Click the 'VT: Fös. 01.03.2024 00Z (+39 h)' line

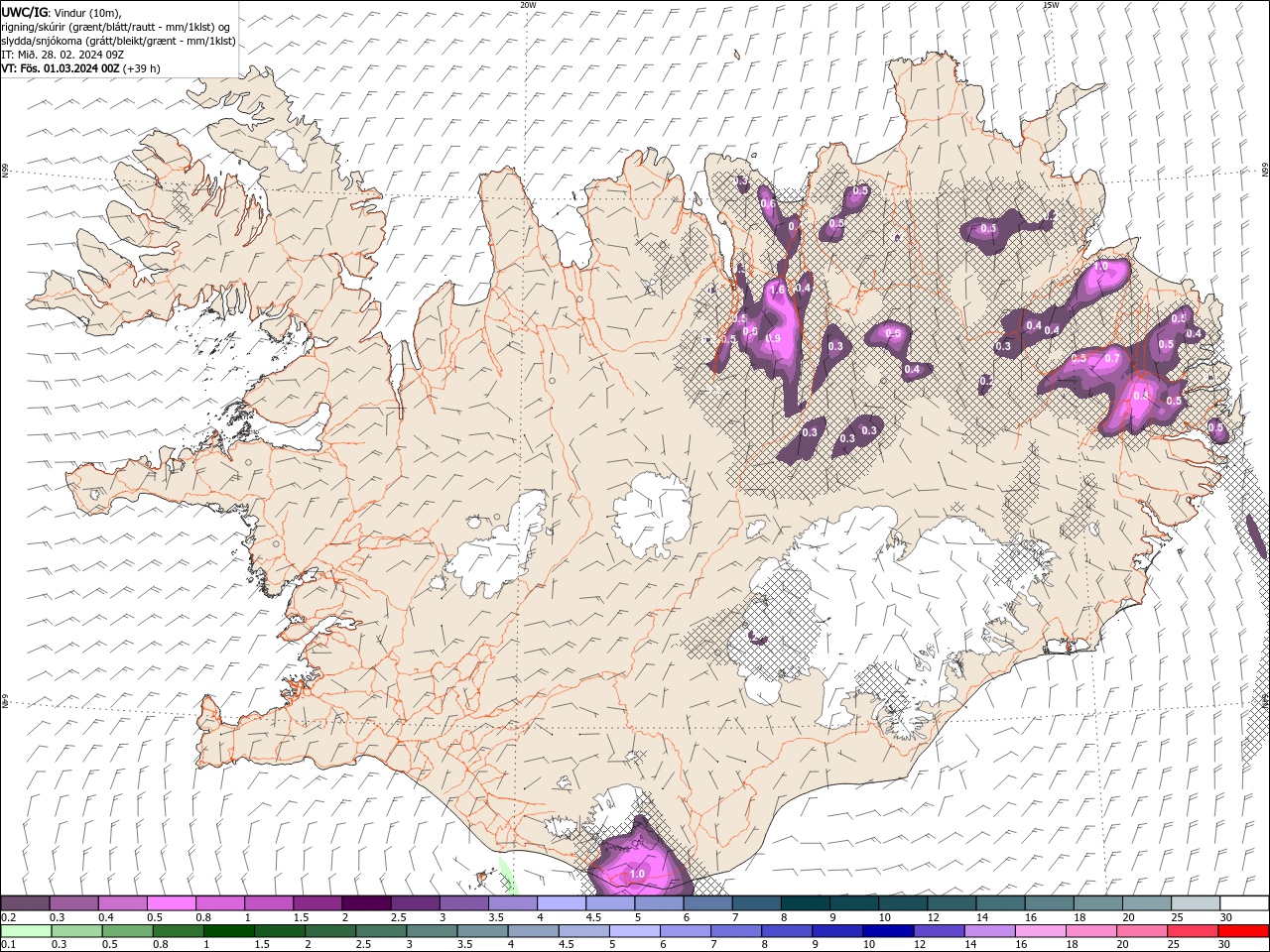(x=80, y=68)
